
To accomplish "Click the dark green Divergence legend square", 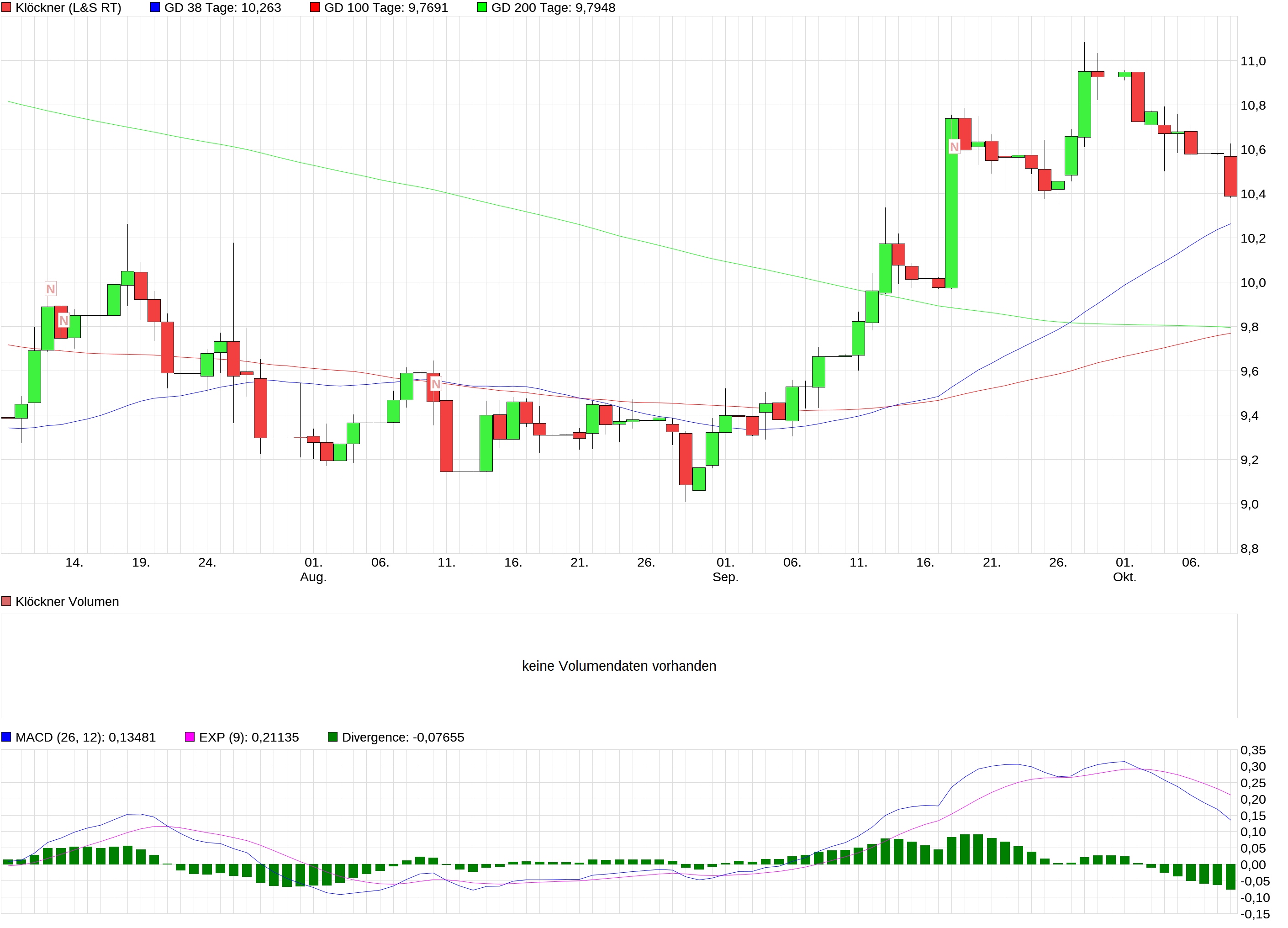I will tap(333, 737).
